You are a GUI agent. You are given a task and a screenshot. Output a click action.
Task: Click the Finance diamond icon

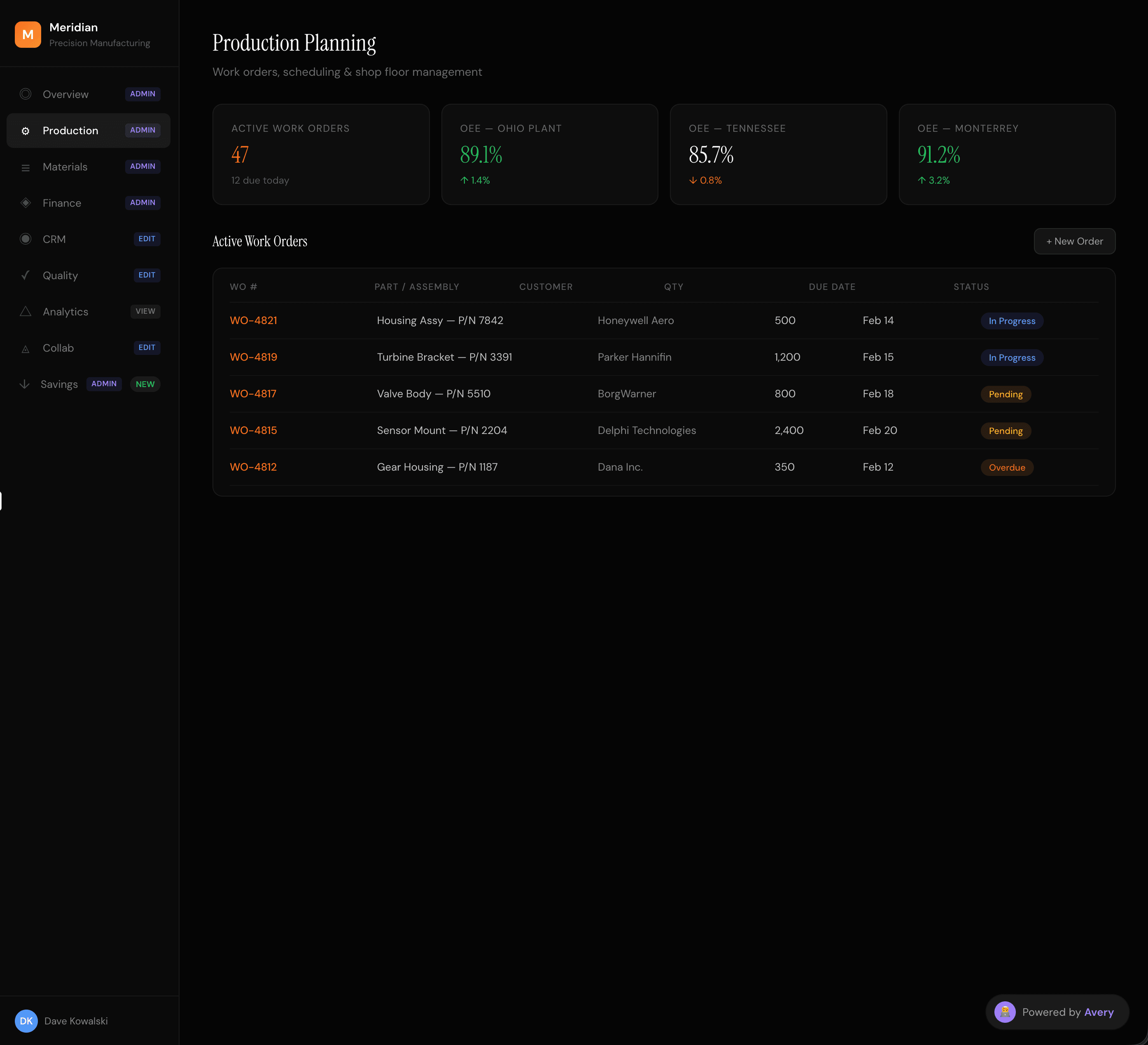[26, 203]
